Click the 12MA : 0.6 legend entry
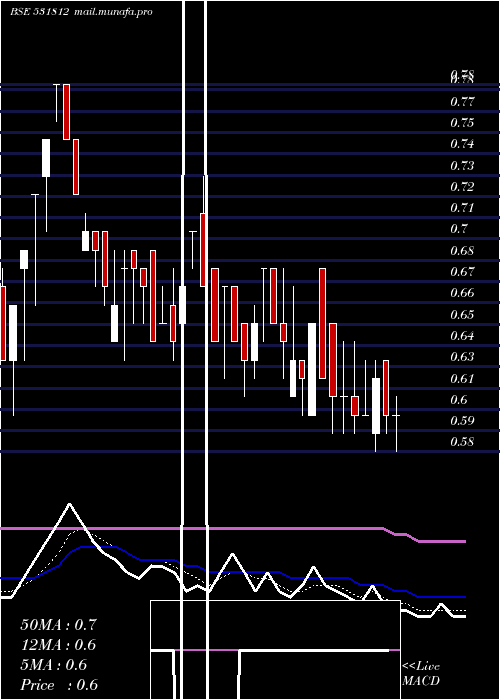Screen dimensions: 500x700 [x=58, y=645]
